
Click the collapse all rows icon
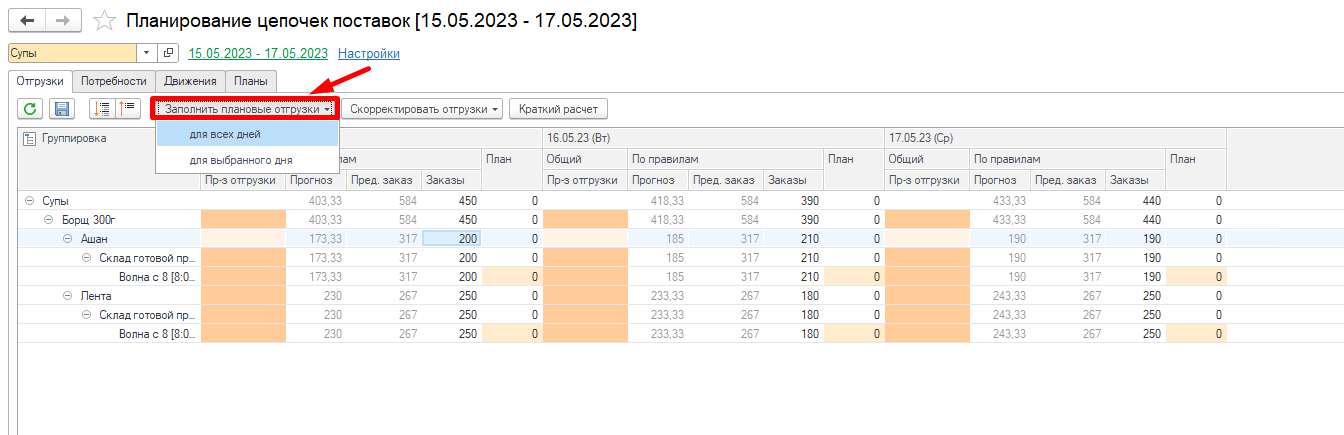tap(127, 109)
